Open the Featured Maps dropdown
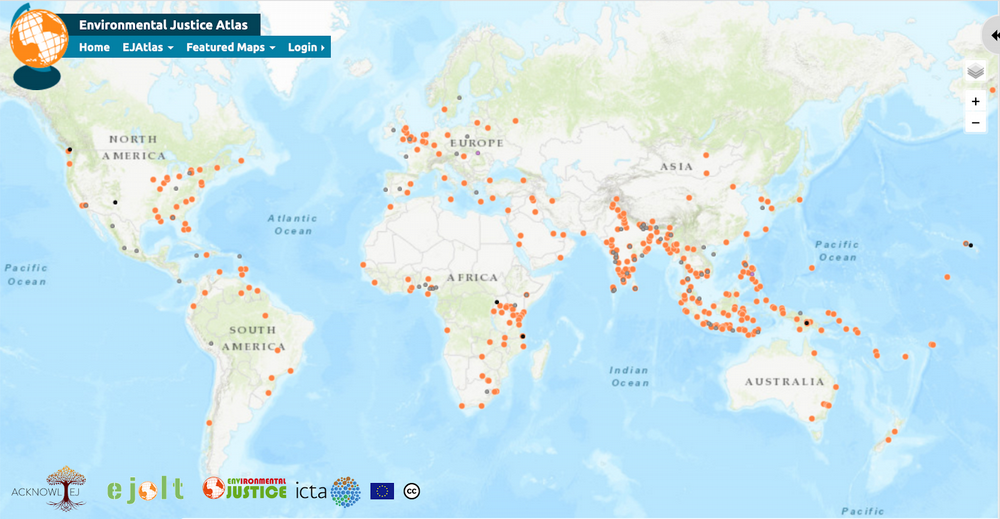The height and width of the screenshot is (519, 1000). click(x=230, y=47)
